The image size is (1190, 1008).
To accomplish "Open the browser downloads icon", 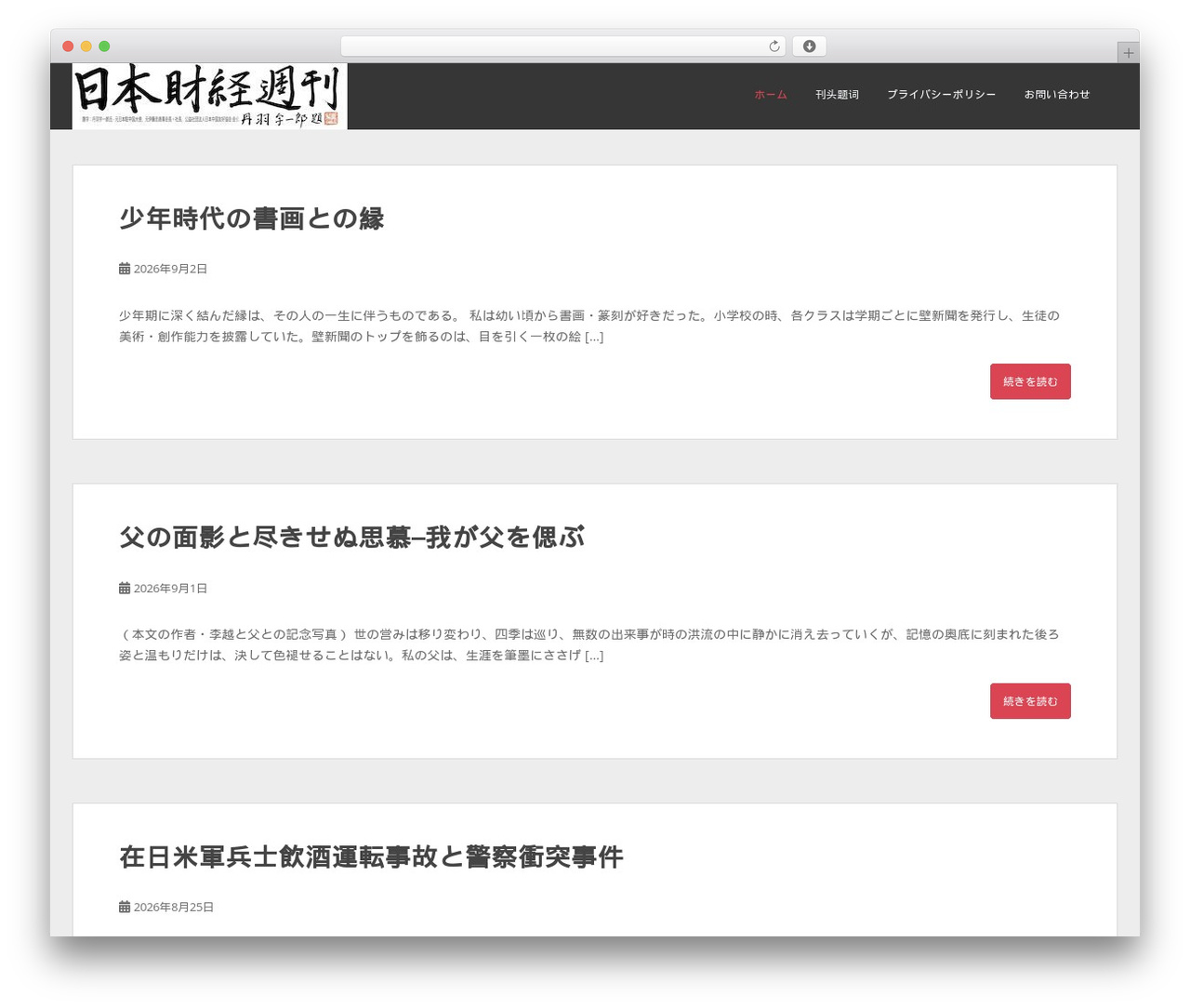I will tap(809, 46).
